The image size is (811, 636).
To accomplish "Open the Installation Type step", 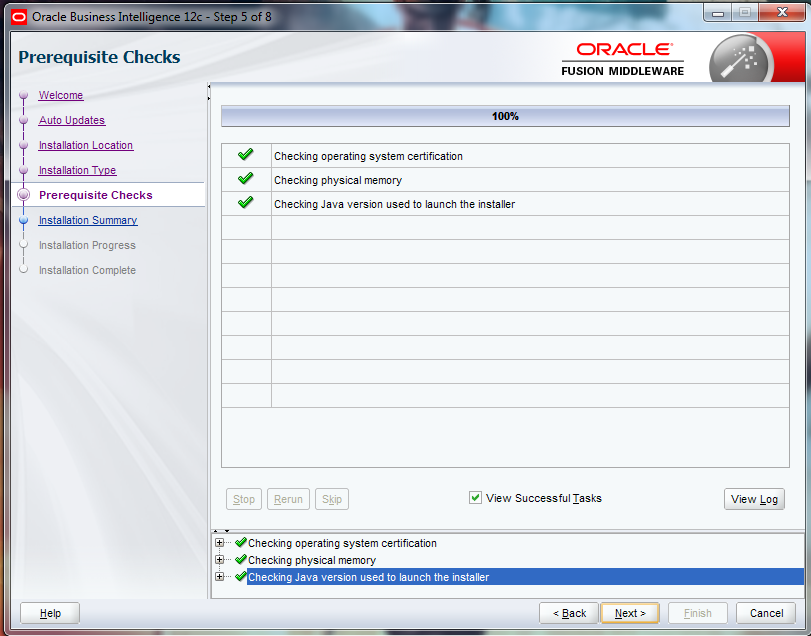I will (x=78, y=170).
